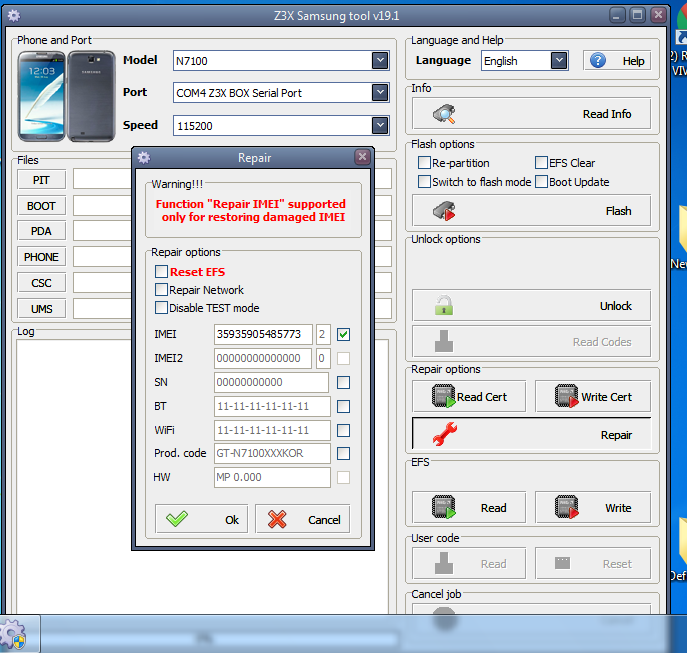Enable the Boot Update checkbox
The height and width of the screenshot is (653, 687).
coord(542,181)
